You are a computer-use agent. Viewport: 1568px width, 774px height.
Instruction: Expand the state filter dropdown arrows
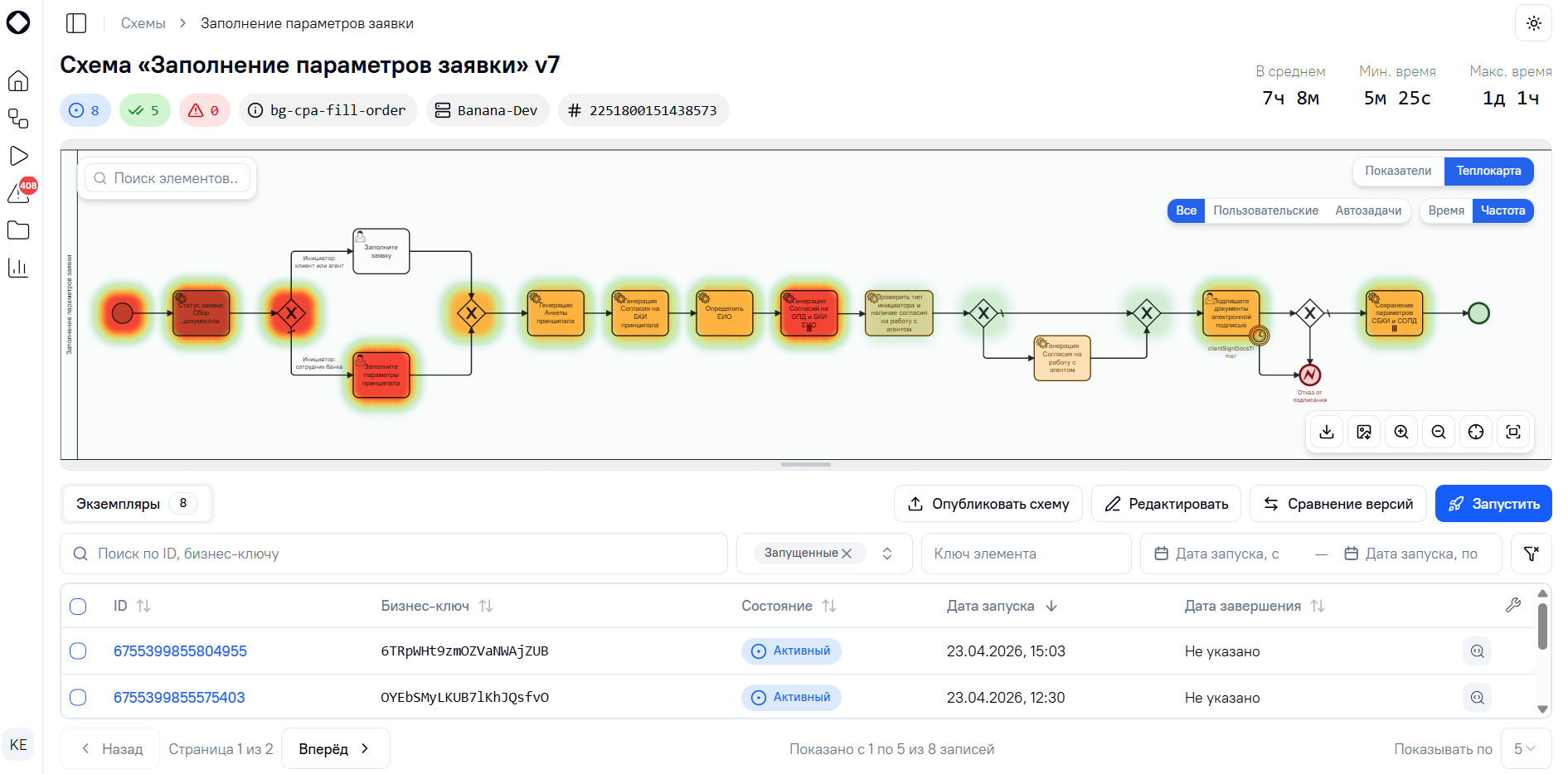[887, 554]
